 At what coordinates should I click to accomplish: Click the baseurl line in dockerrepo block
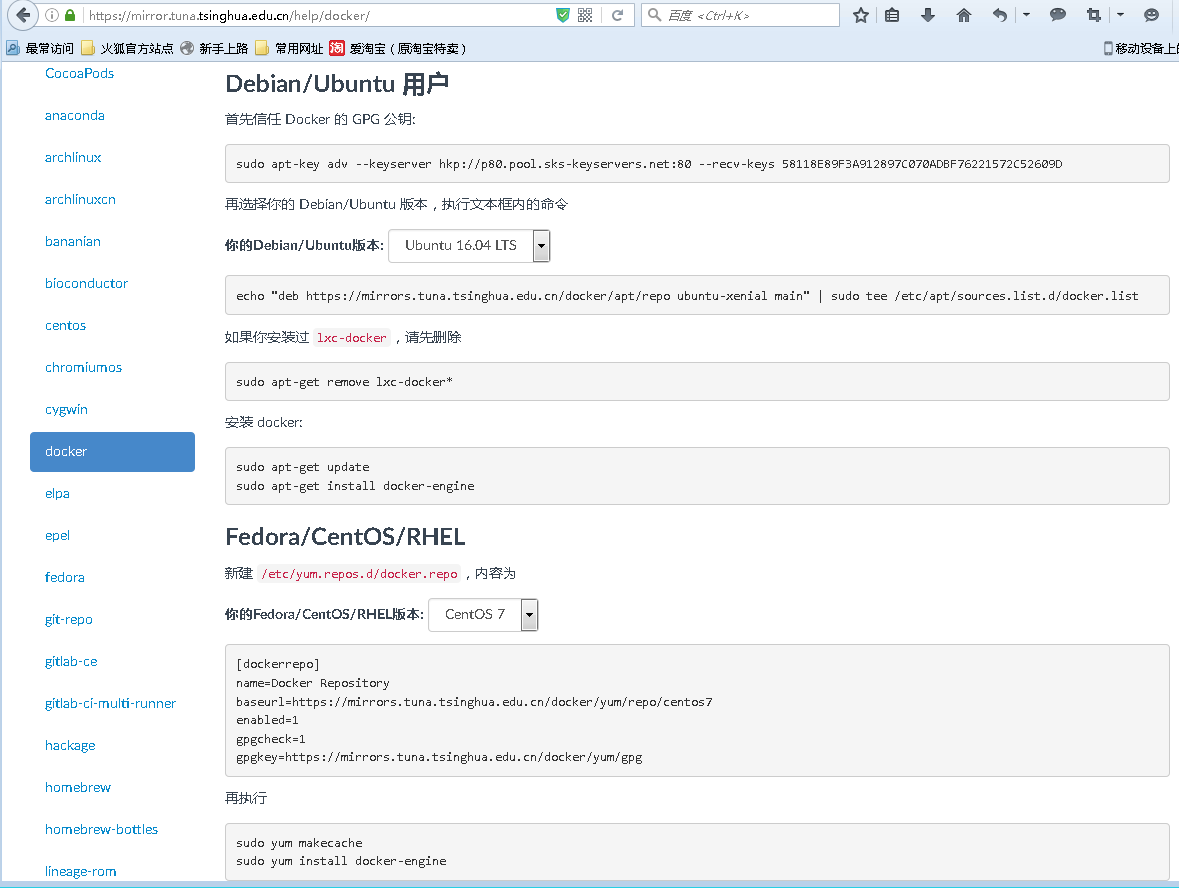(x=474, y=702)
